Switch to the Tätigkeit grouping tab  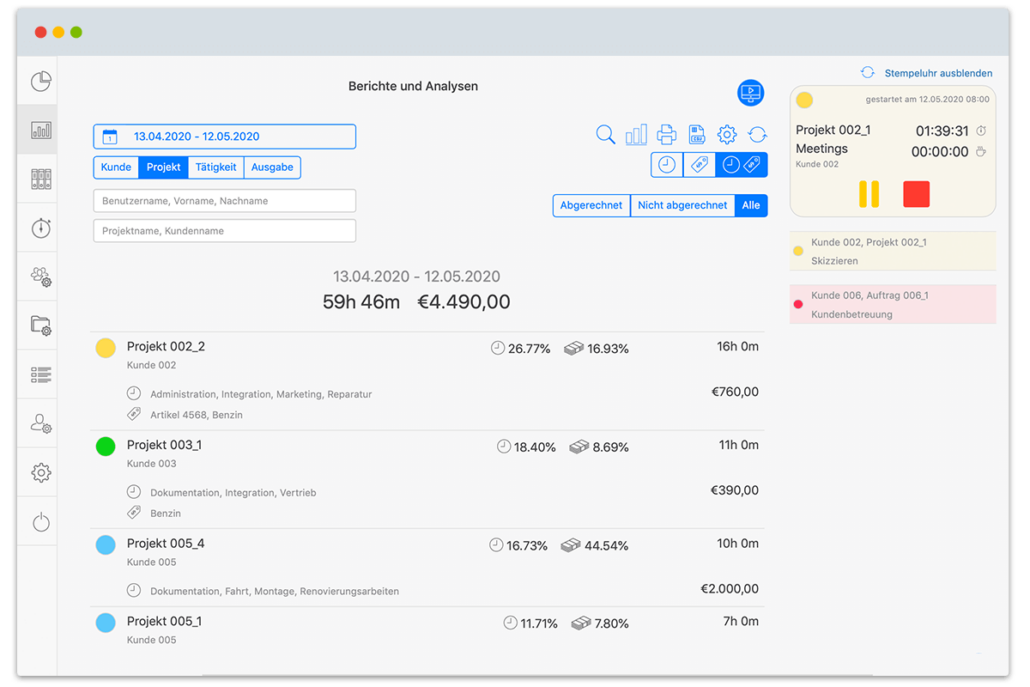(x=215, y=167)
